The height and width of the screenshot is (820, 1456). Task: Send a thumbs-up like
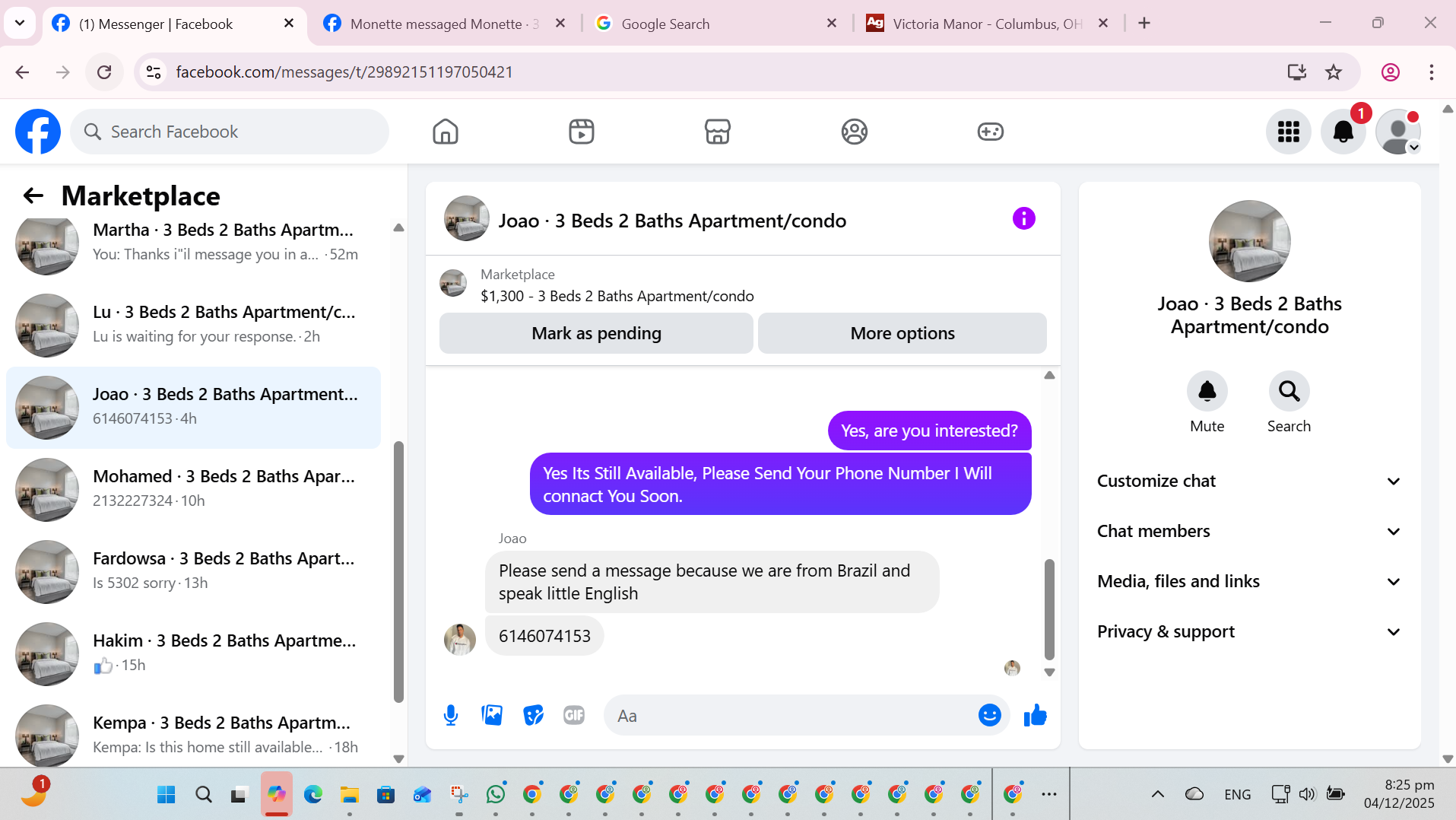point(1035,715)
